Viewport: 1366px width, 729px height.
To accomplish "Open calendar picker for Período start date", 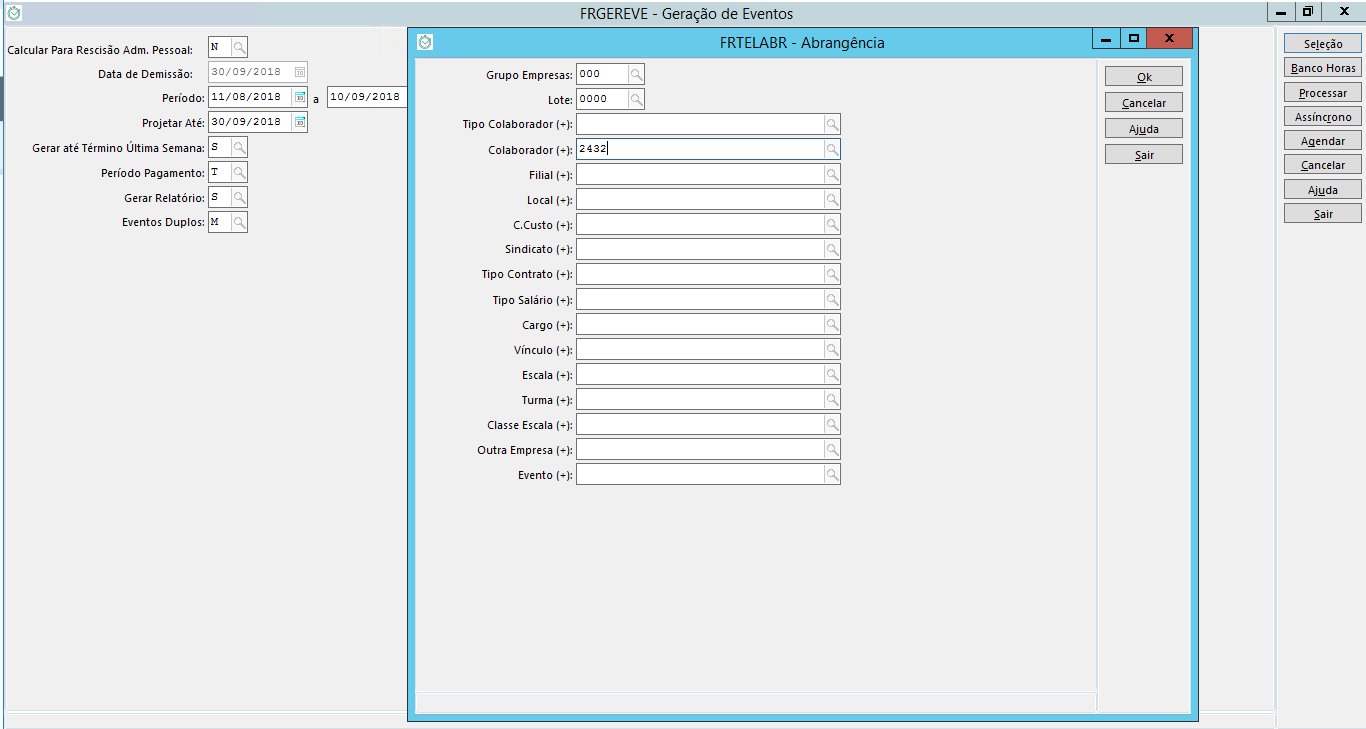I will 299,97.
